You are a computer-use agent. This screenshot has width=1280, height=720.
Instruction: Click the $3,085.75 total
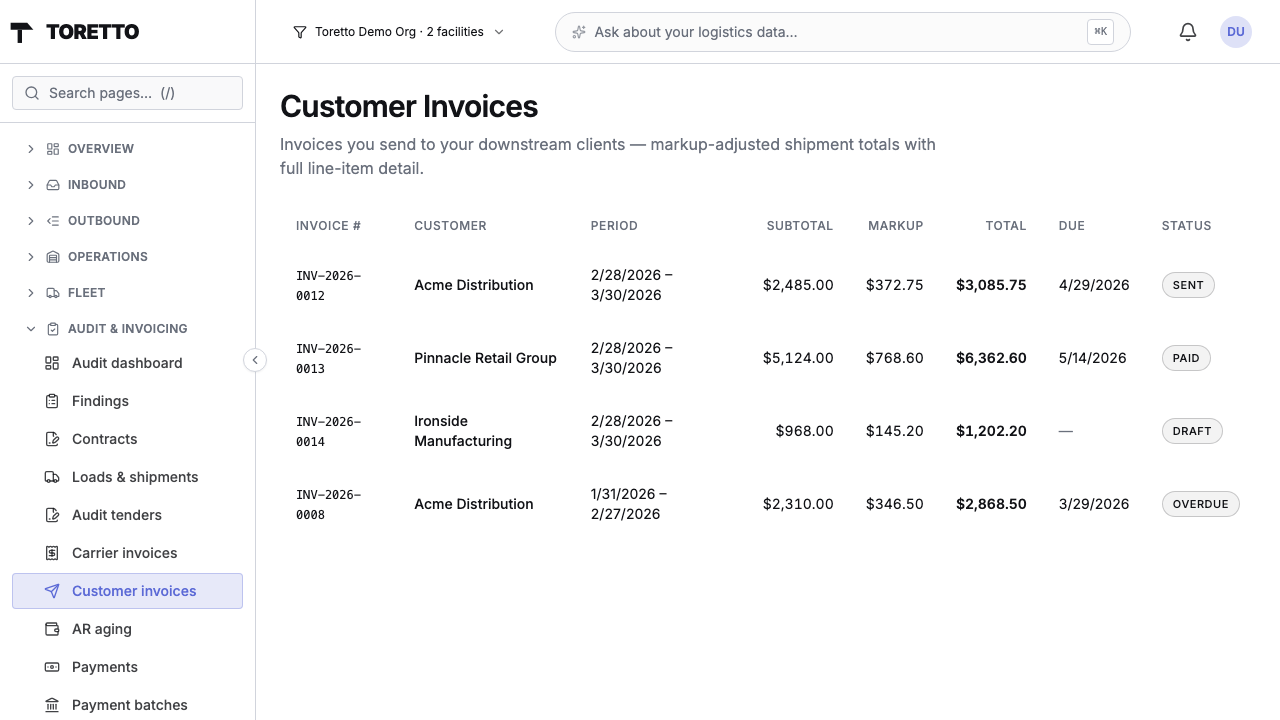991,285
